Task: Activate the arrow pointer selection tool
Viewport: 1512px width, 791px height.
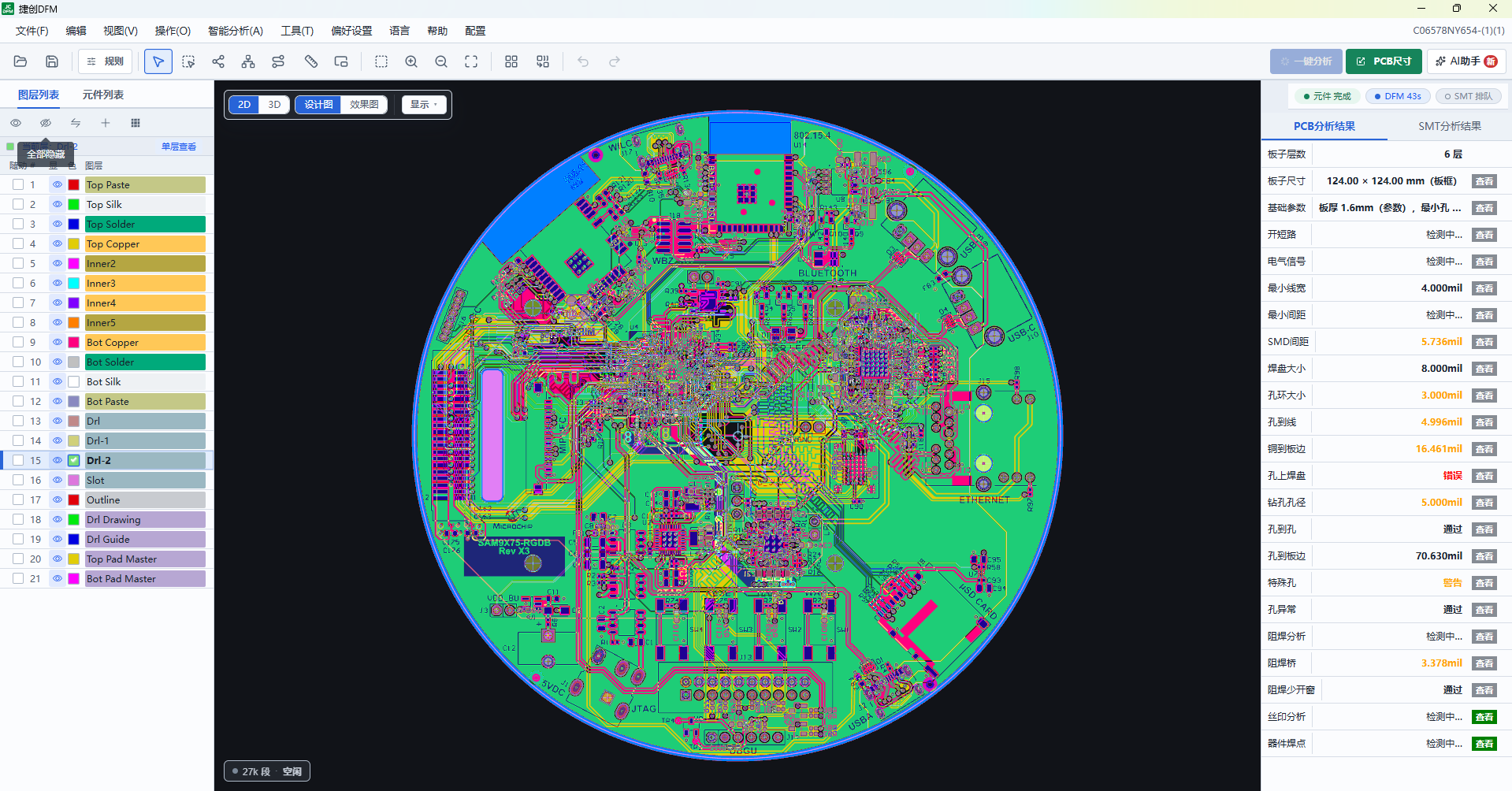Action: [x=158, y=61]
